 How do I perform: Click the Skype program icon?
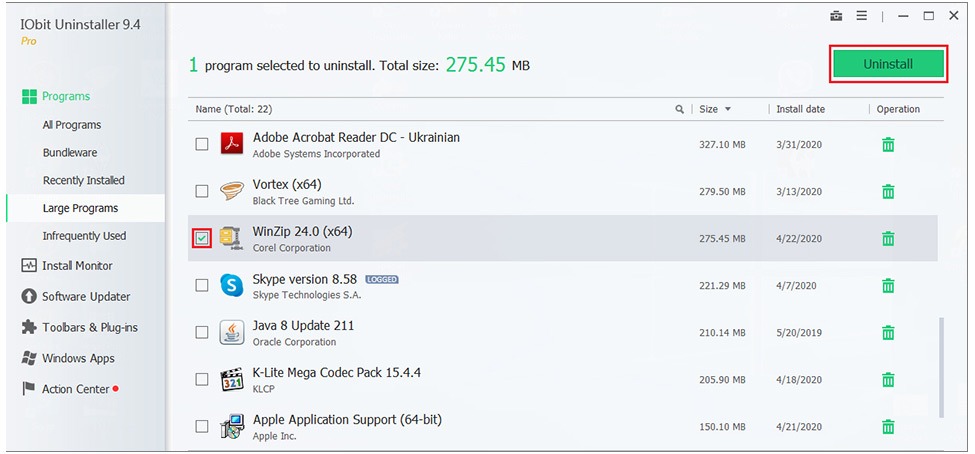[232, 285]
